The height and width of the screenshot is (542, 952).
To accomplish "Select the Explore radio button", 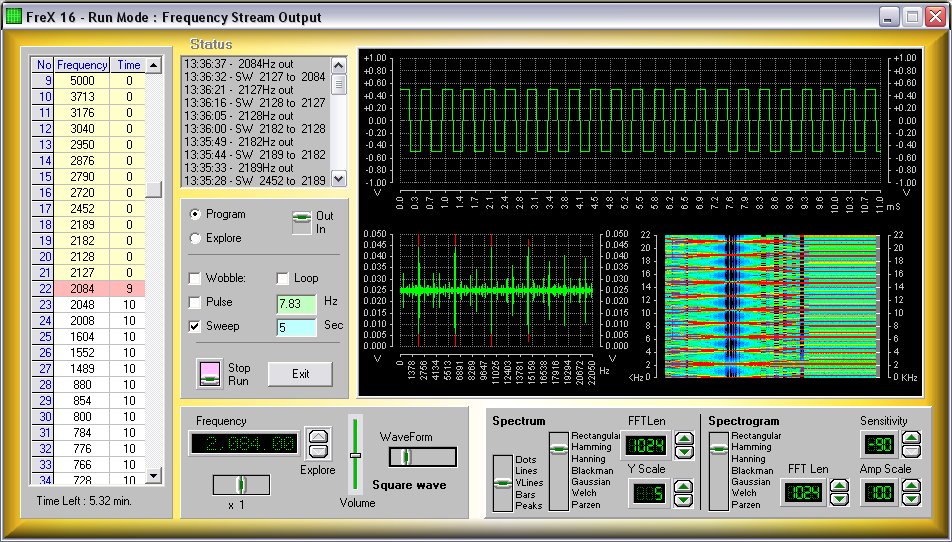I will coord(196,238).
